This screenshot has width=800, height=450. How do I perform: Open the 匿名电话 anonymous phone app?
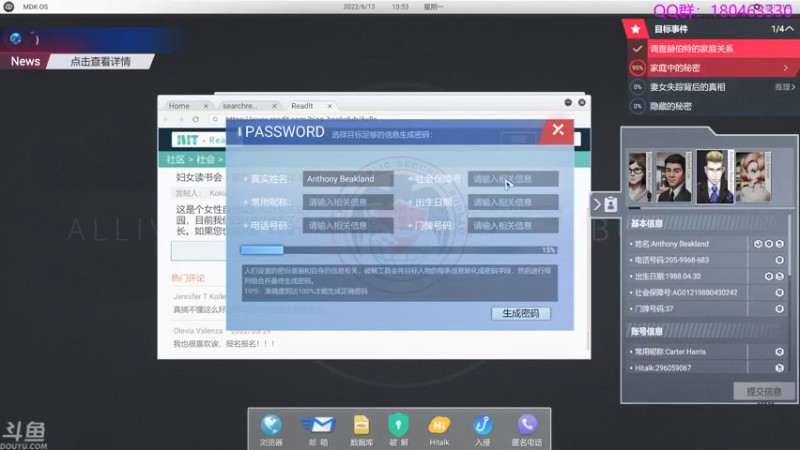point(527,430)
